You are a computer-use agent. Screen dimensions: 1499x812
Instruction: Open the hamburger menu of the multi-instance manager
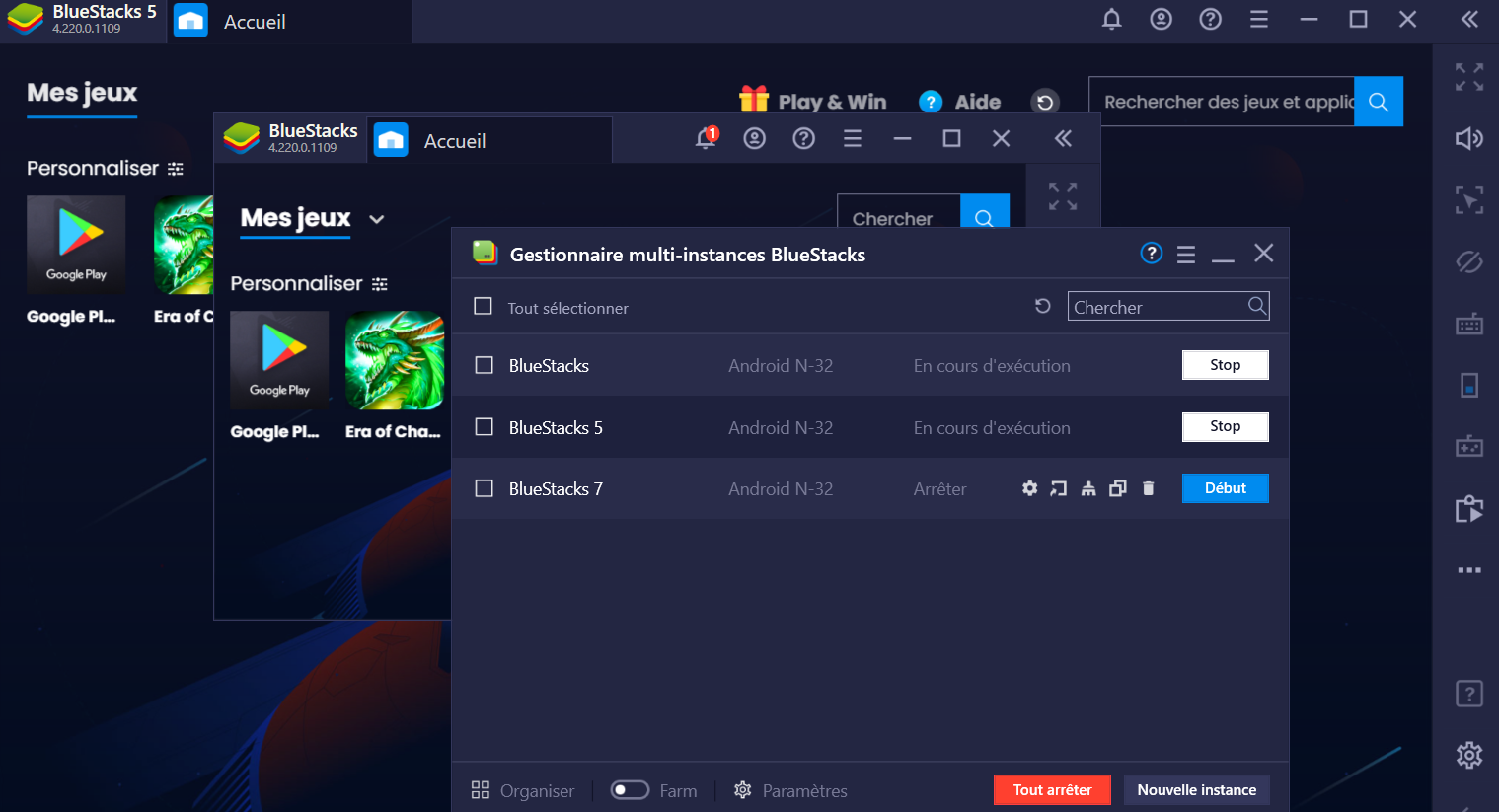point(1186,255)
